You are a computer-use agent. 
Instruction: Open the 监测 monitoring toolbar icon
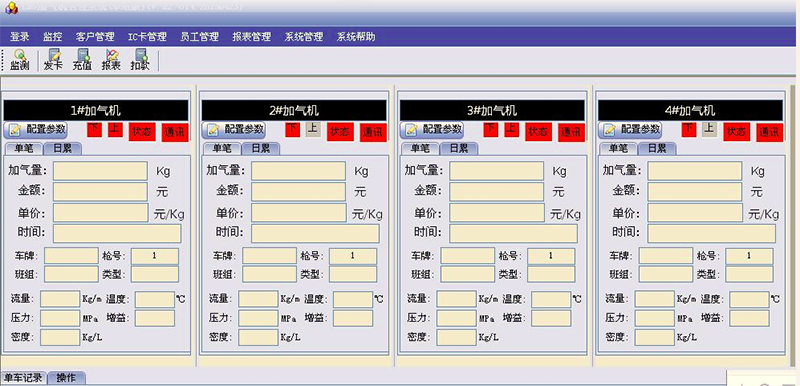point(19,60)
